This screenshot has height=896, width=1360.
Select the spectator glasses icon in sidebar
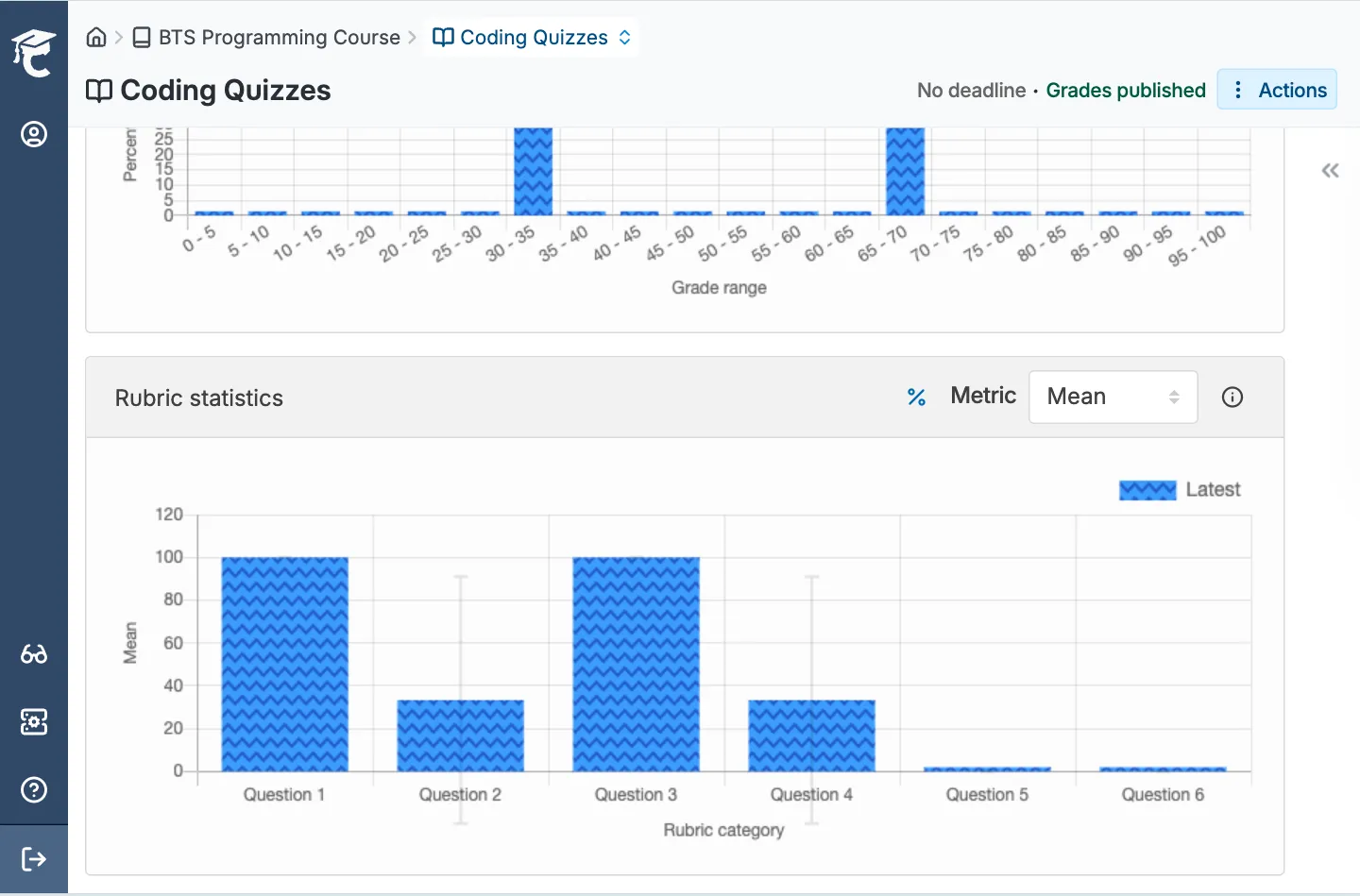[34, 654]
